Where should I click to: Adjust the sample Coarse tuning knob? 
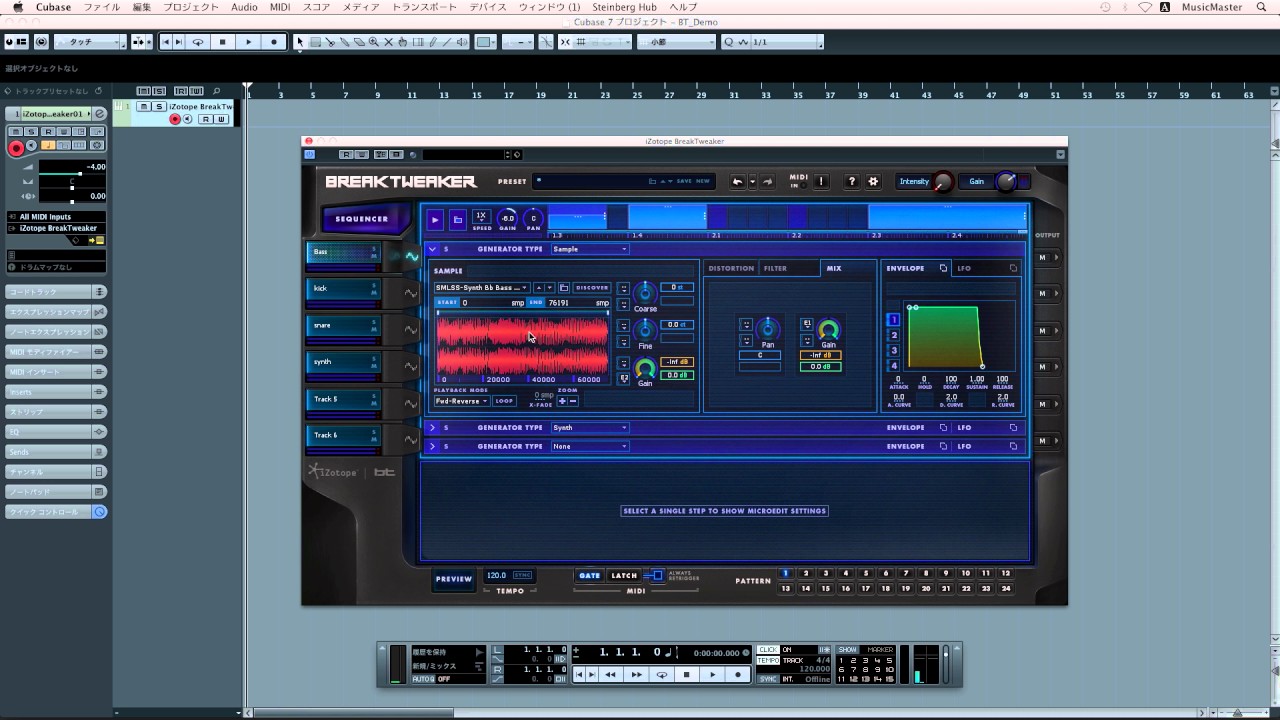coord(645,292)
